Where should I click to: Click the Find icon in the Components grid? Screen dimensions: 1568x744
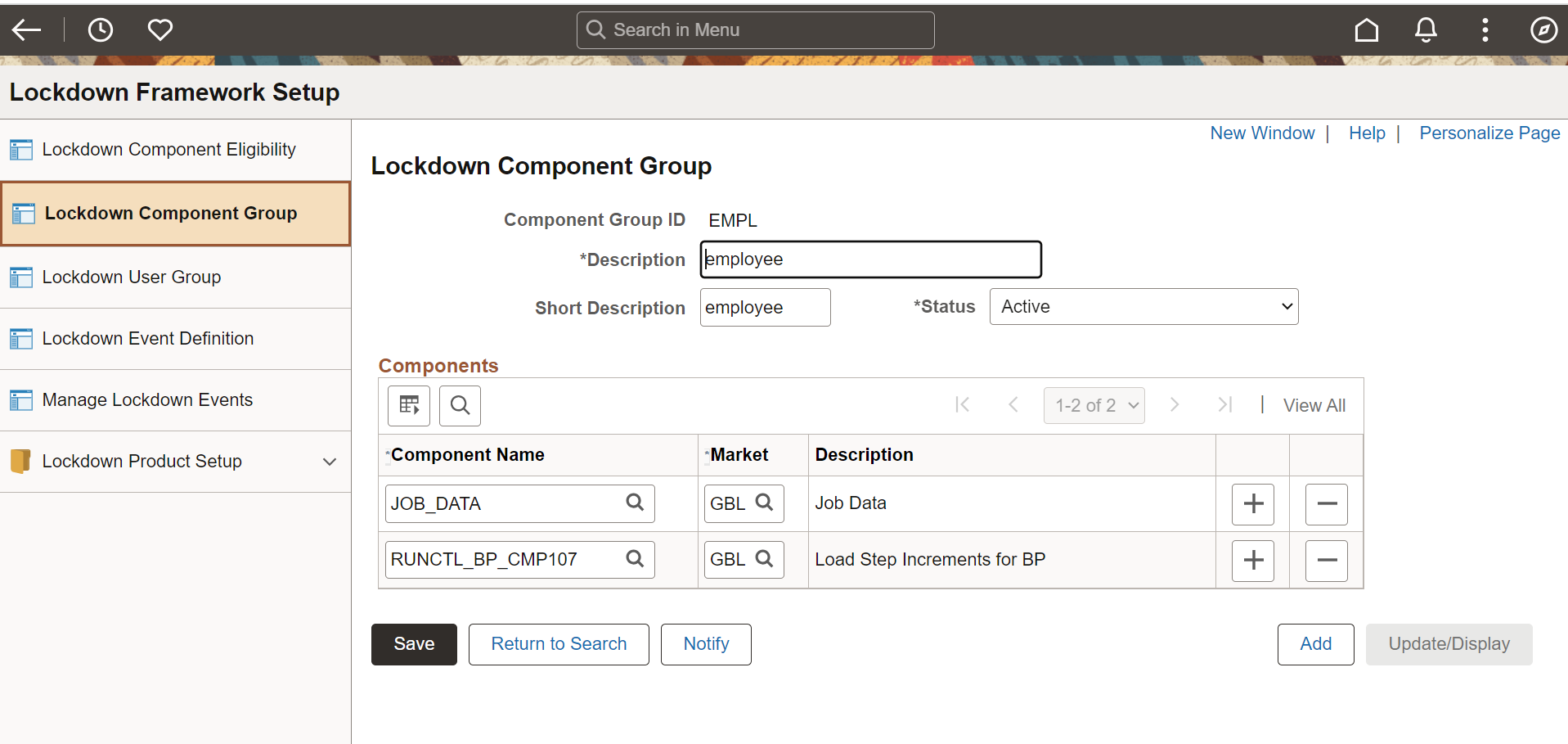459,405
